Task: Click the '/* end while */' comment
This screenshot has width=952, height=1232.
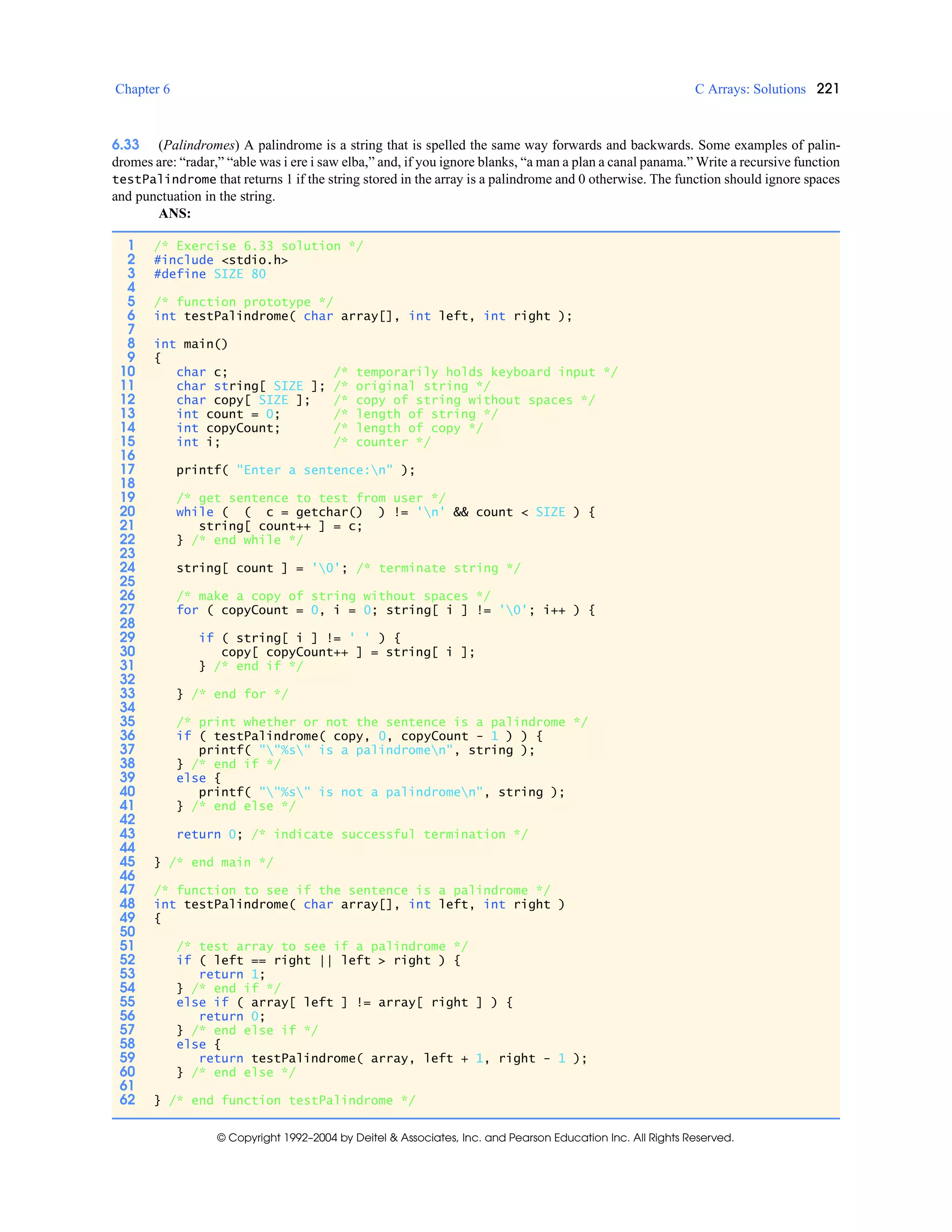Action: click(x=247, y=540)
